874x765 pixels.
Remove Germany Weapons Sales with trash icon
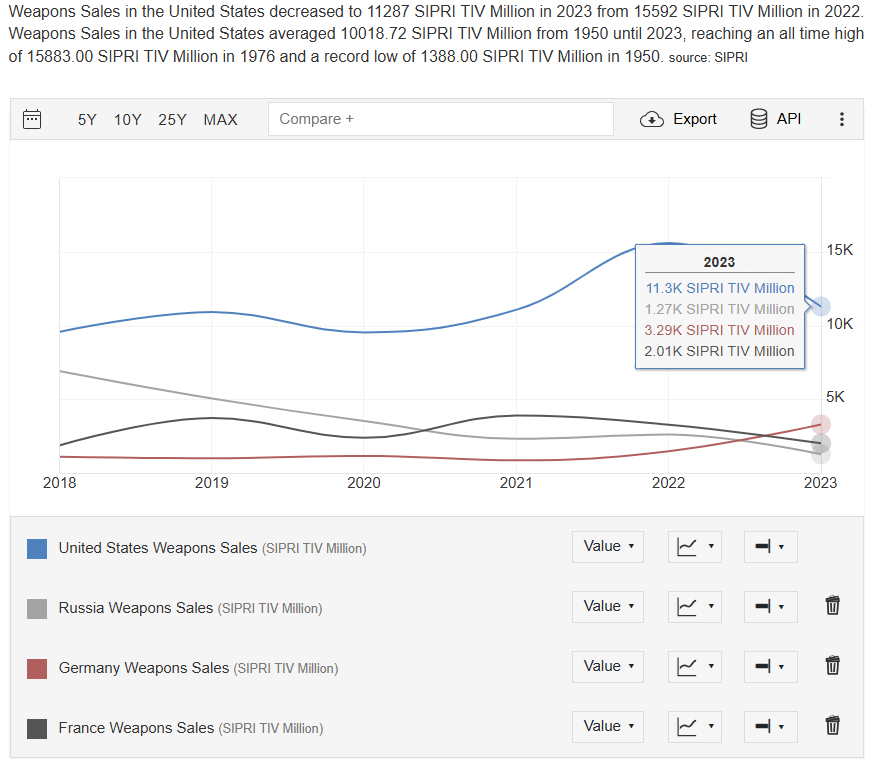click(832, 665)
